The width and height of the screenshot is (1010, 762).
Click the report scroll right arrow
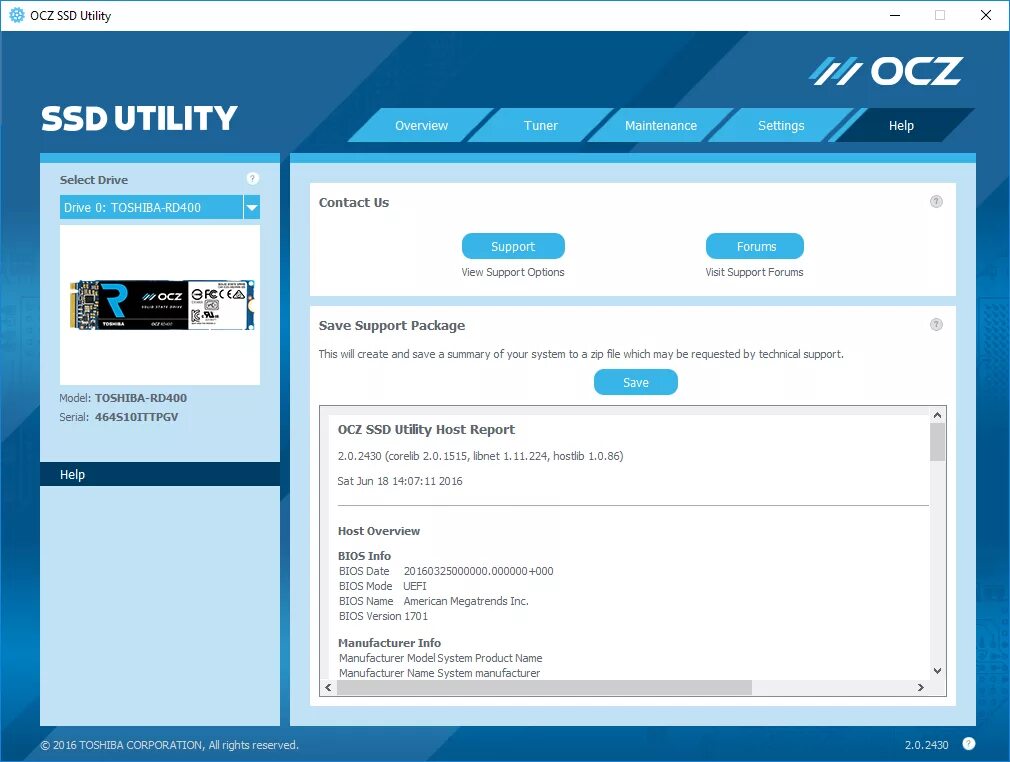coord(921,687)
